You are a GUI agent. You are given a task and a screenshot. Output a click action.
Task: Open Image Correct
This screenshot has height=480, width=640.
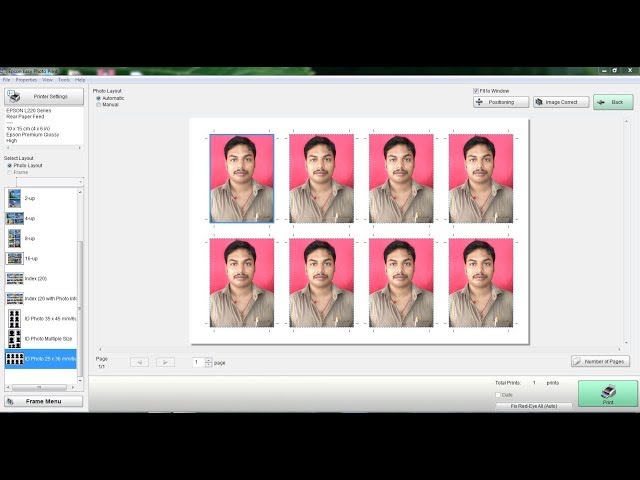point(561,102)
